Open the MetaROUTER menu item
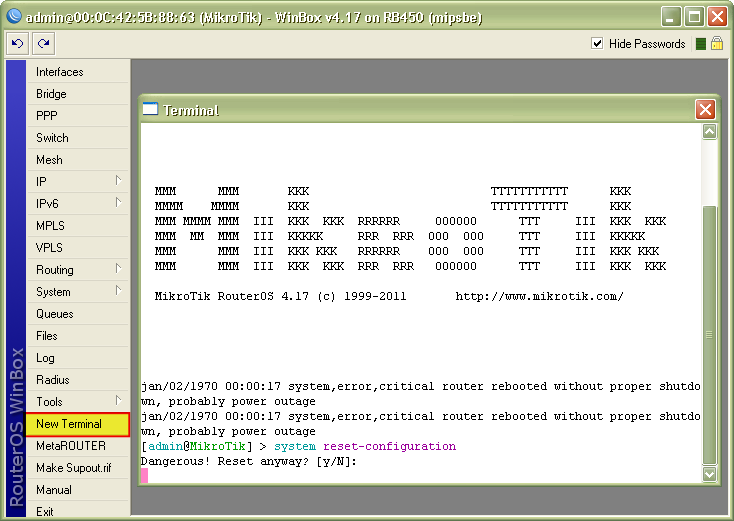This screenshot has width=734, height=521. pyautogui.click(x=78, y=446)
